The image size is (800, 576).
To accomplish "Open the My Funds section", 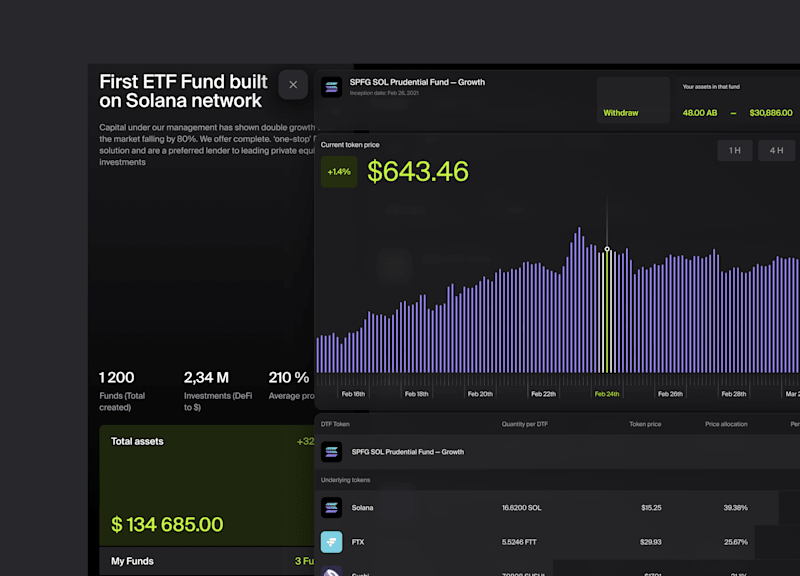I will [x=207, y=561].
